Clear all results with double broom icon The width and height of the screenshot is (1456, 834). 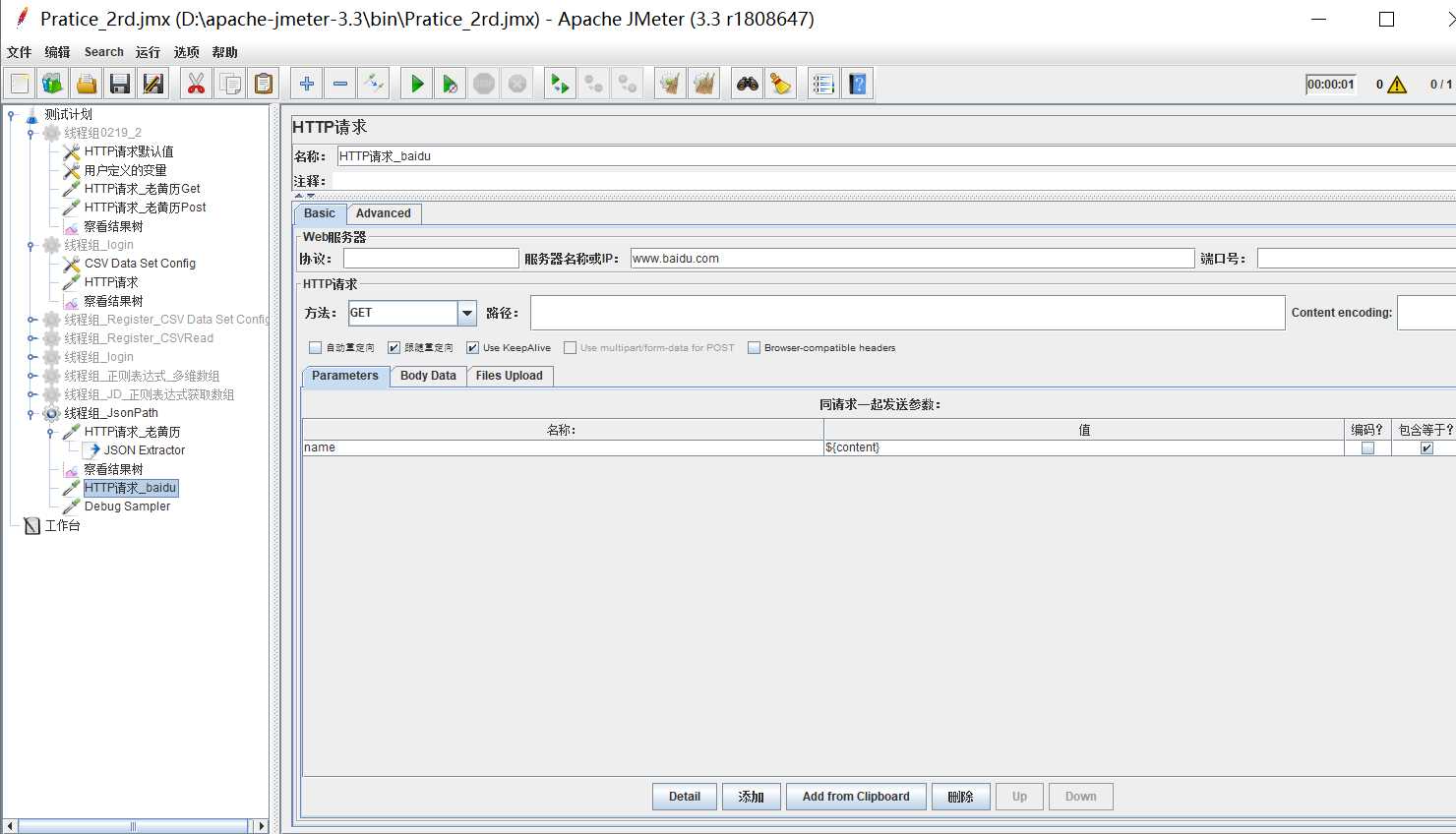click(x=704, y=84)
